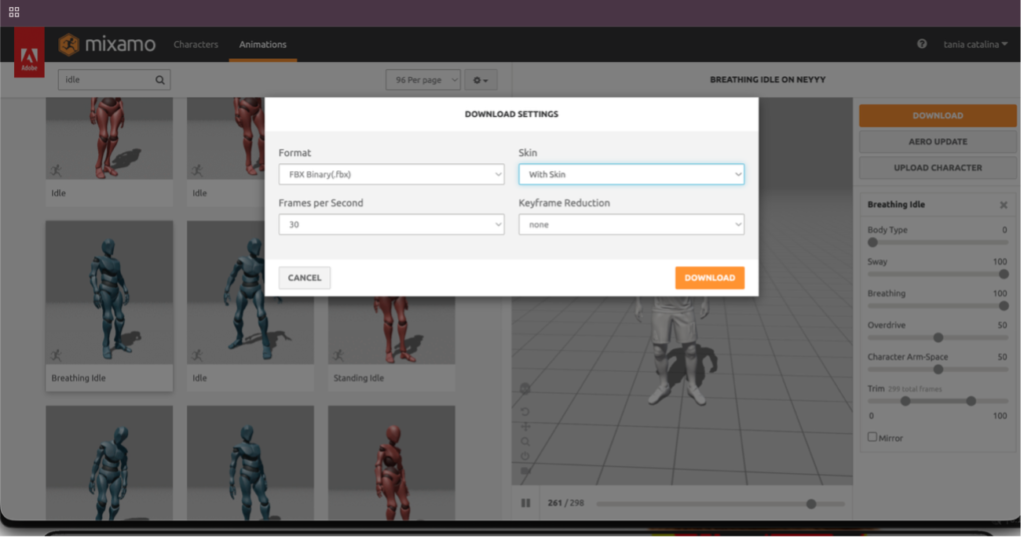The image size is (1024, 539).
Task: Click the run icon on first red Idle thumbnail
Action: (56, 171)
